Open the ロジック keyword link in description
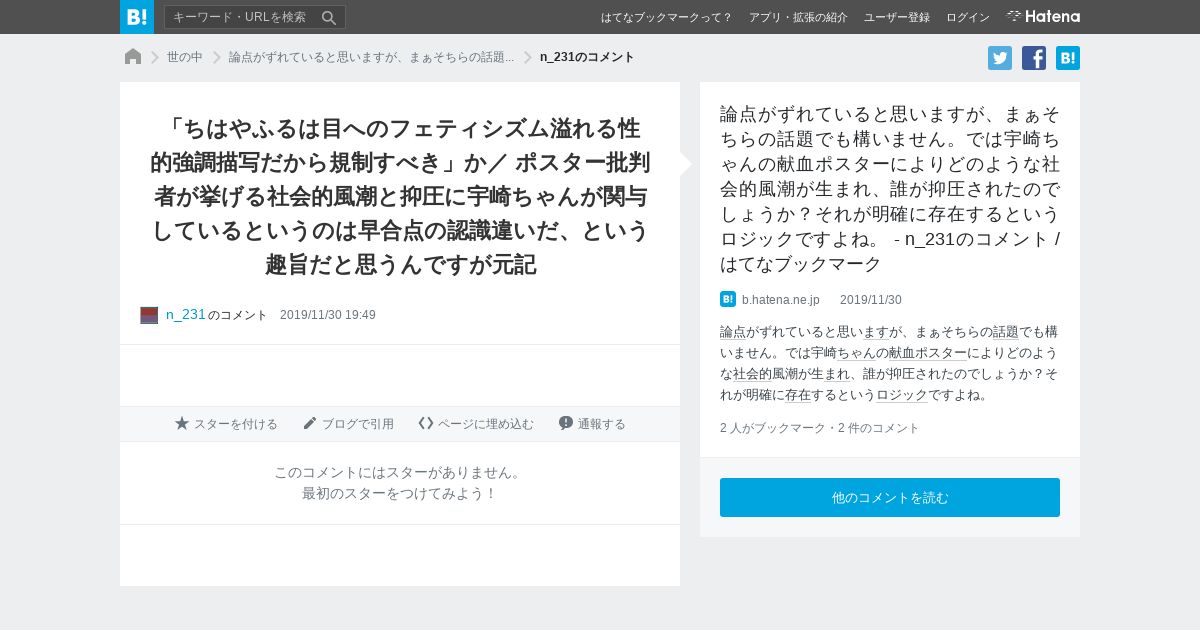Viewport: 1200px width, 630px height. point(902,394)
